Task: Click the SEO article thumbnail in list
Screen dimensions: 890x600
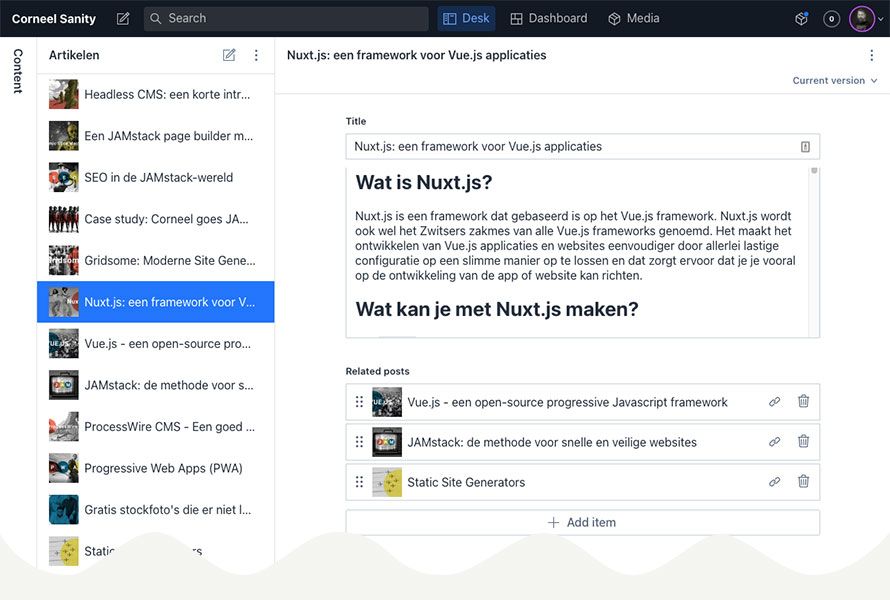Action: tap(64, 177)
